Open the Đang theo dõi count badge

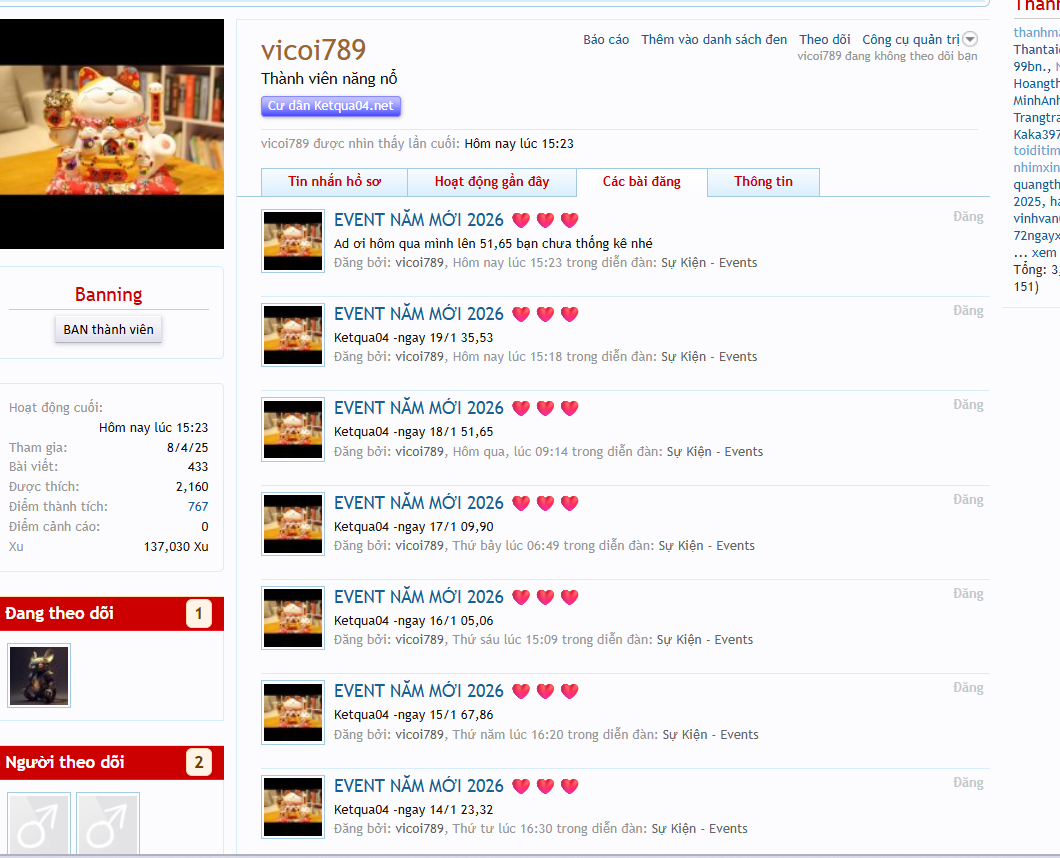pos(198,614)
